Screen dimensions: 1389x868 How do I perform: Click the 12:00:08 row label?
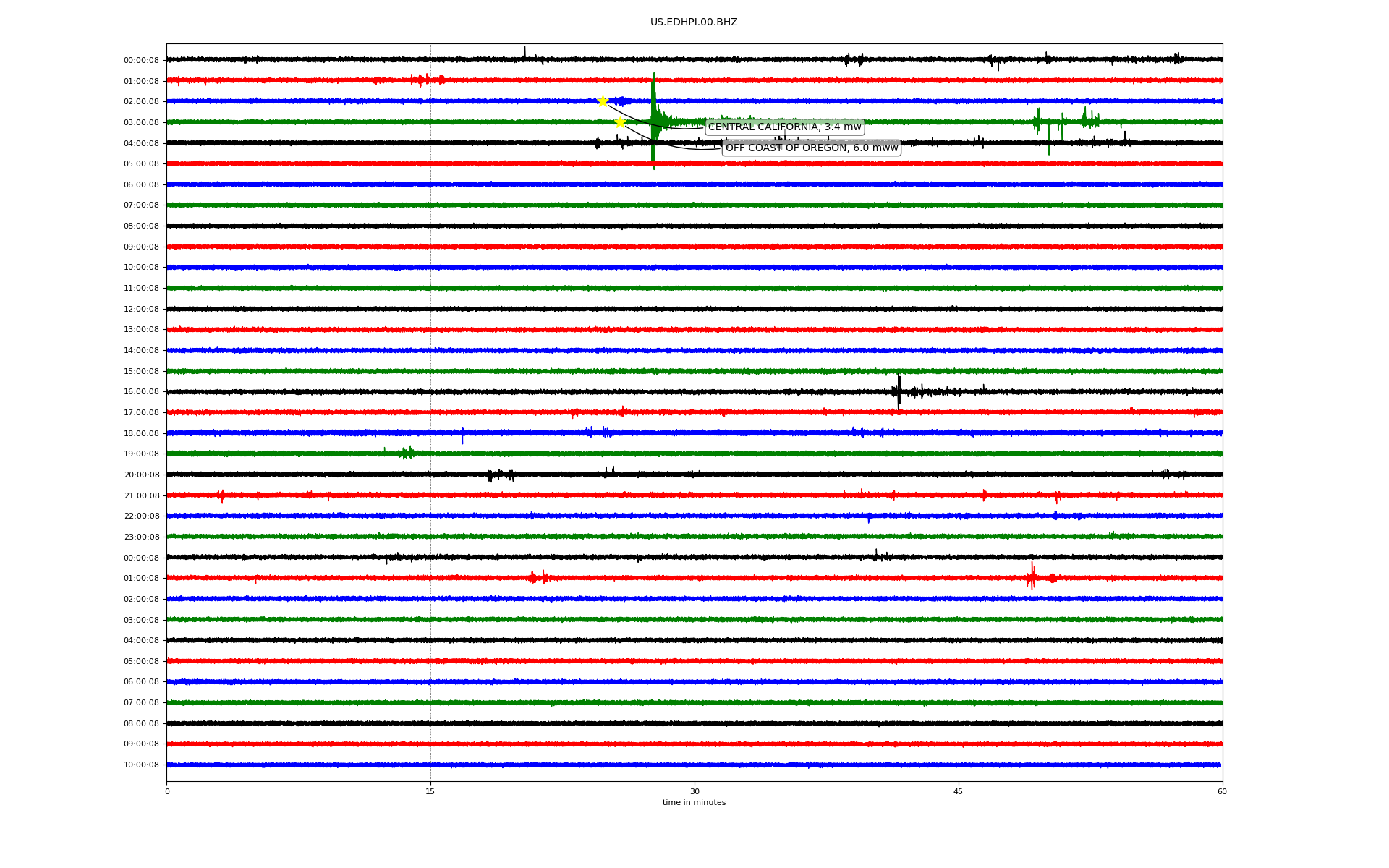click(141, 310)
